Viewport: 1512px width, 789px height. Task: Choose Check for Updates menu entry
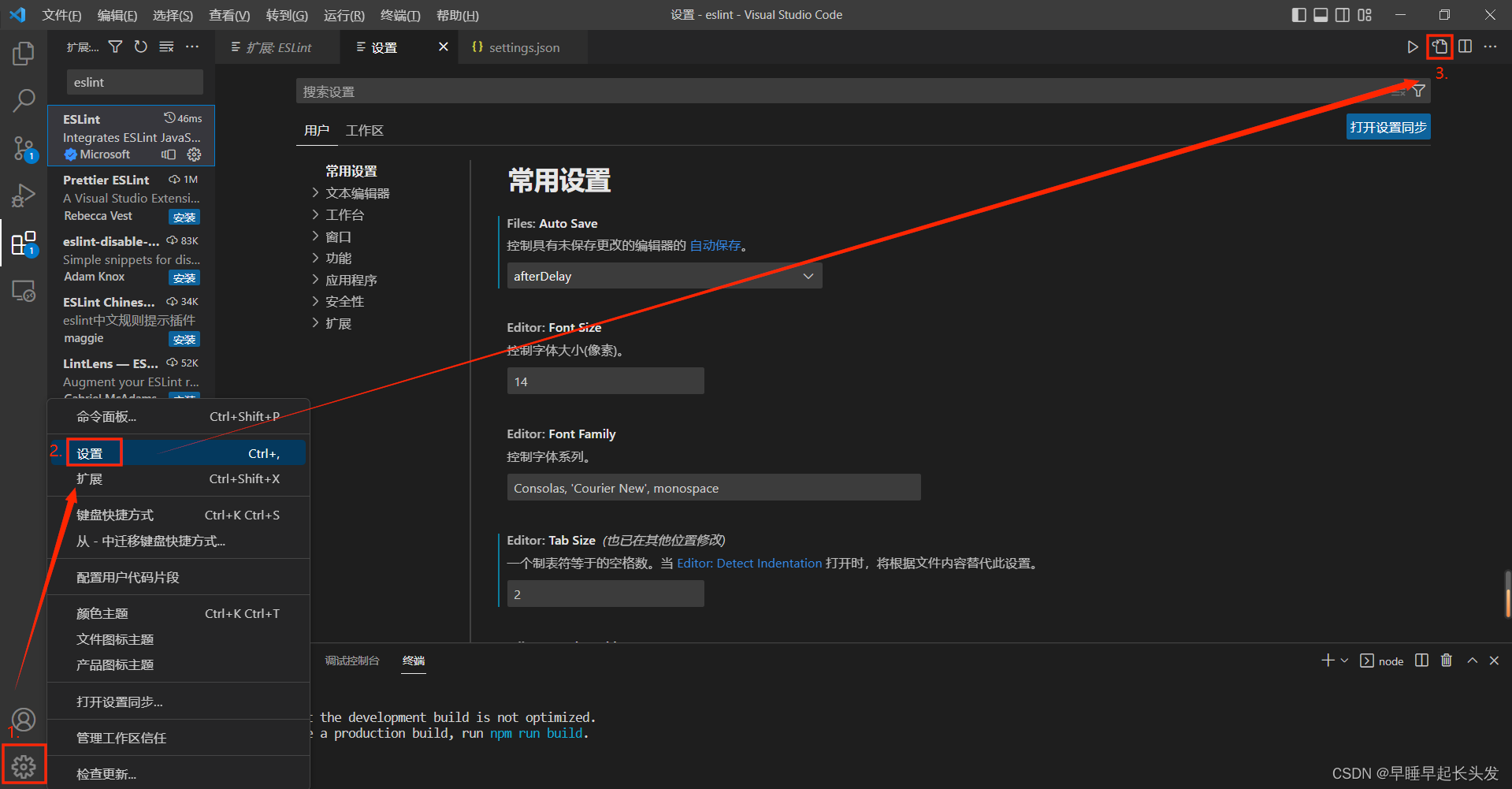pyautogui.click(x=177, y=774)
